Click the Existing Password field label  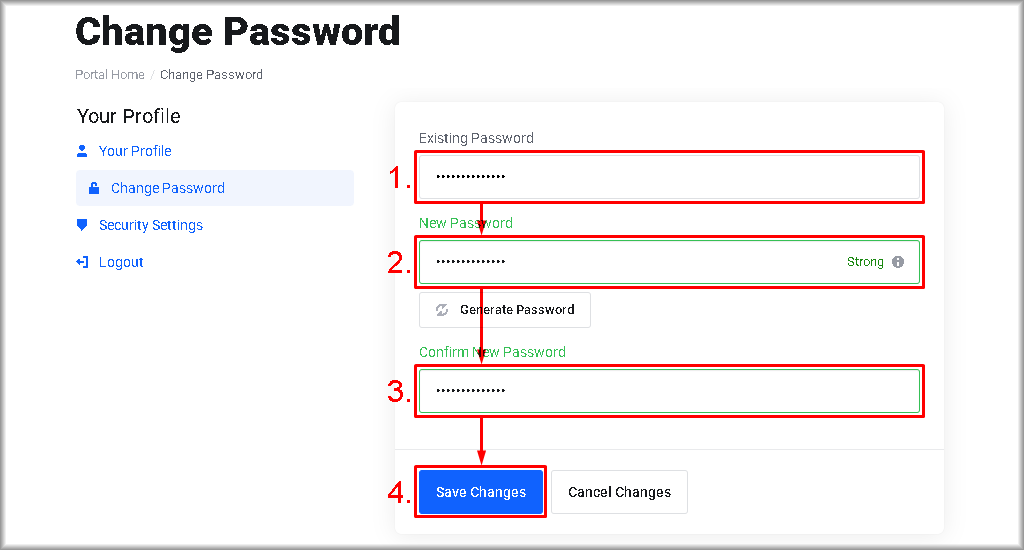[476, 138]
